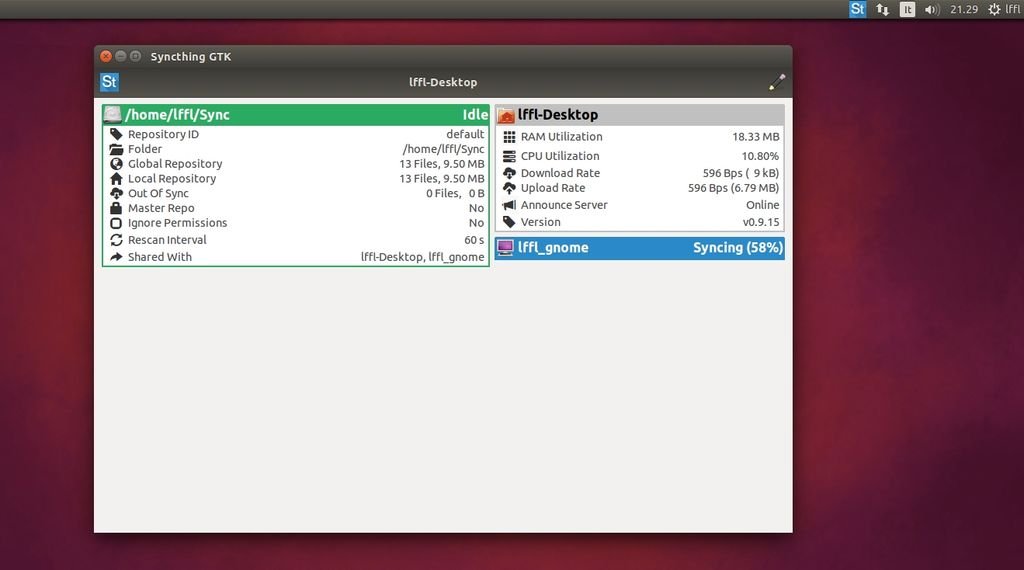Open the keyboard layout 'It' indicator
The image size is (1024, 570).
point(907,9)
